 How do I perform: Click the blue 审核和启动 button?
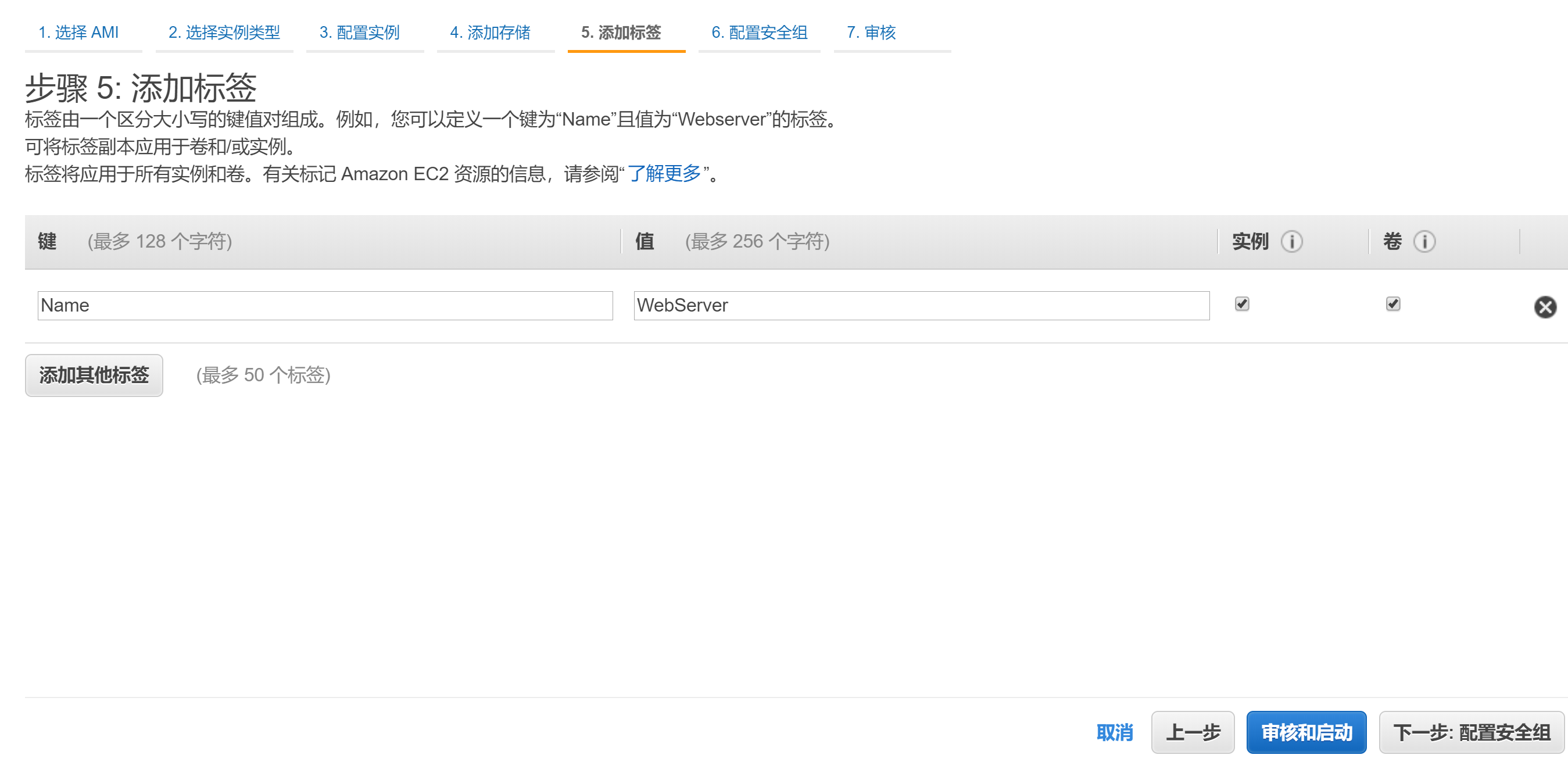[1306, 732]
